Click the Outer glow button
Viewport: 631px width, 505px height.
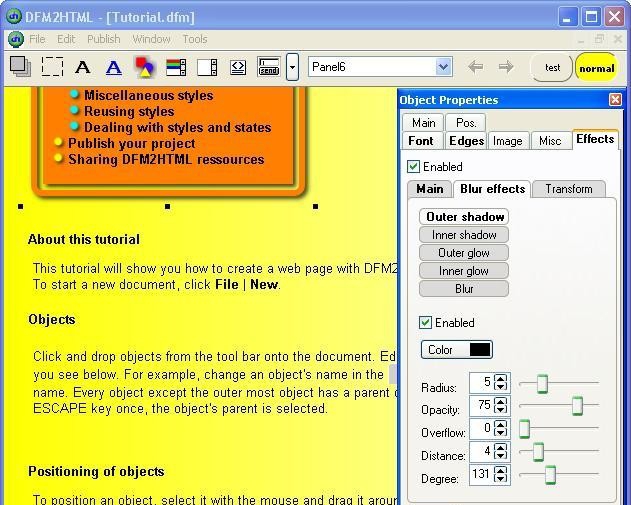pyautogui.click(x=463, y=253)
